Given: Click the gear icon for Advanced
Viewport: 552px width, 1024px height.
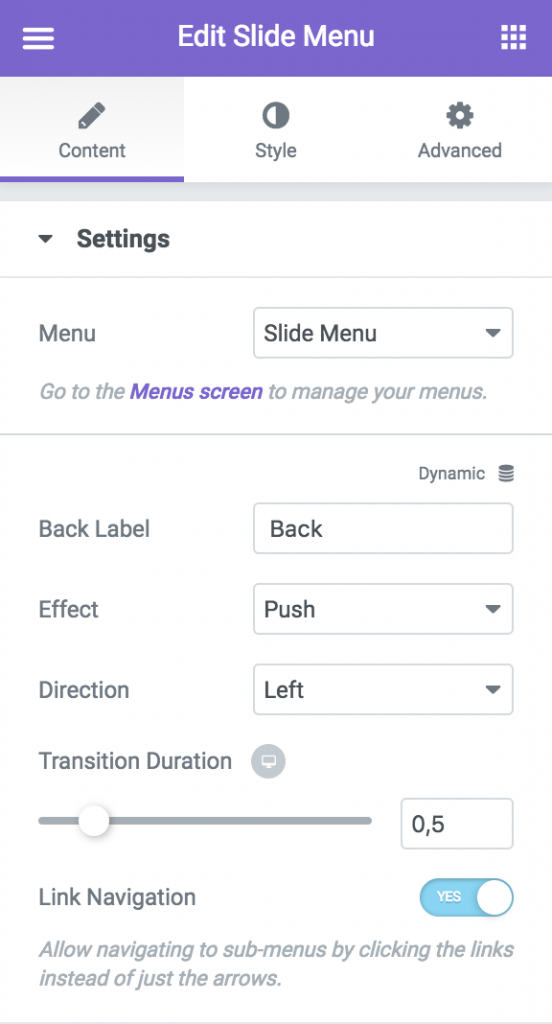Looking at the screenshot, I should 460,116.
